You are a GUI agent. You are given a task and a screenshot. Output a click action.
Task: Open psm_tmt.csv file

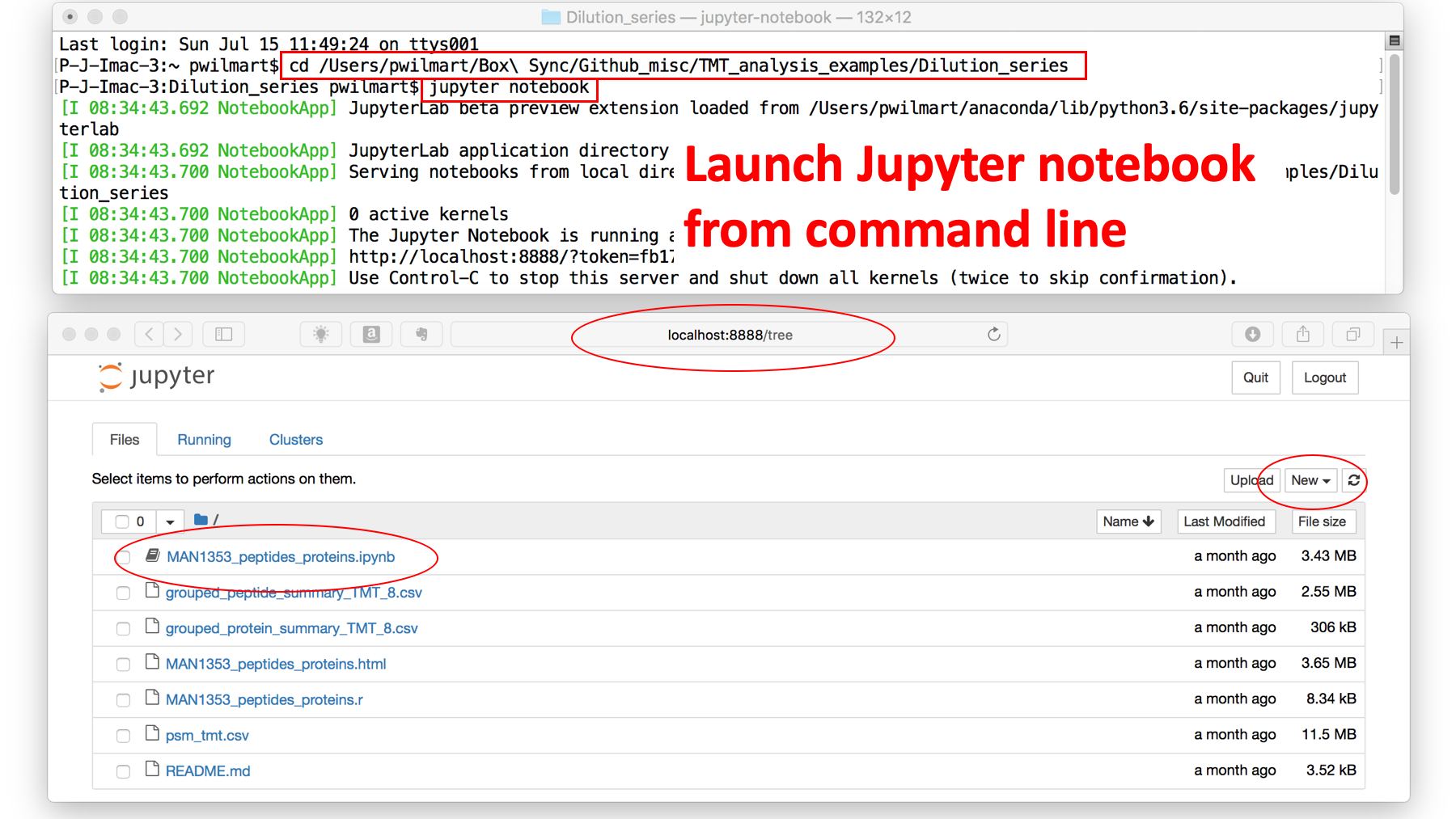click(207, 735)
